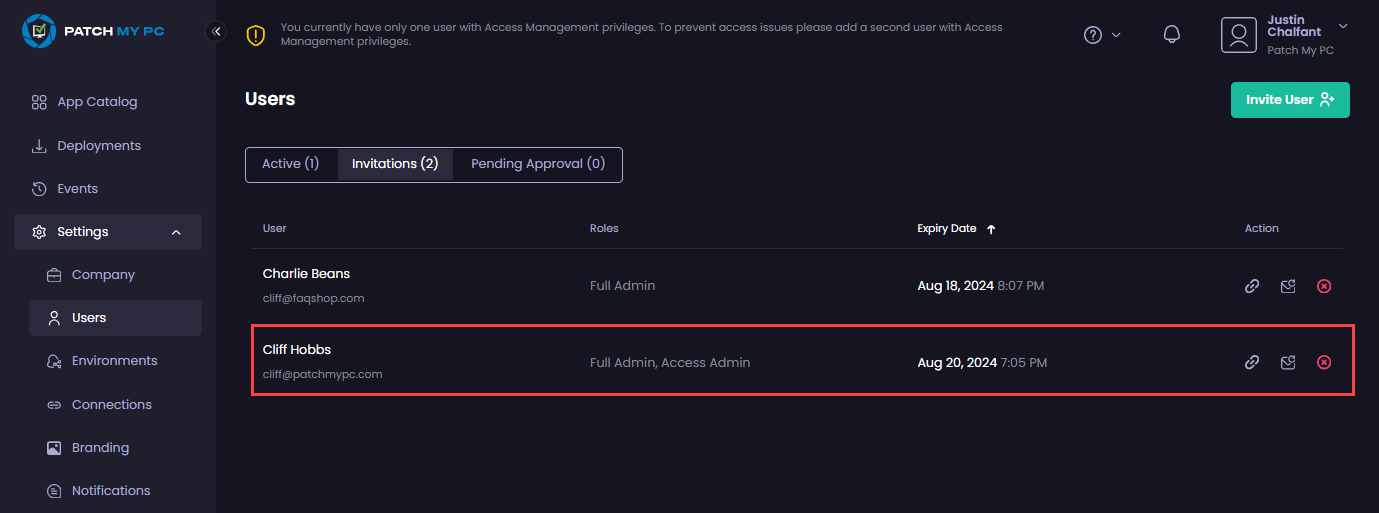This screenshot has height=513, width=1379.
Task: Resend invitation email to Cliff Hobbs
Action: (x=1288, y=362)
